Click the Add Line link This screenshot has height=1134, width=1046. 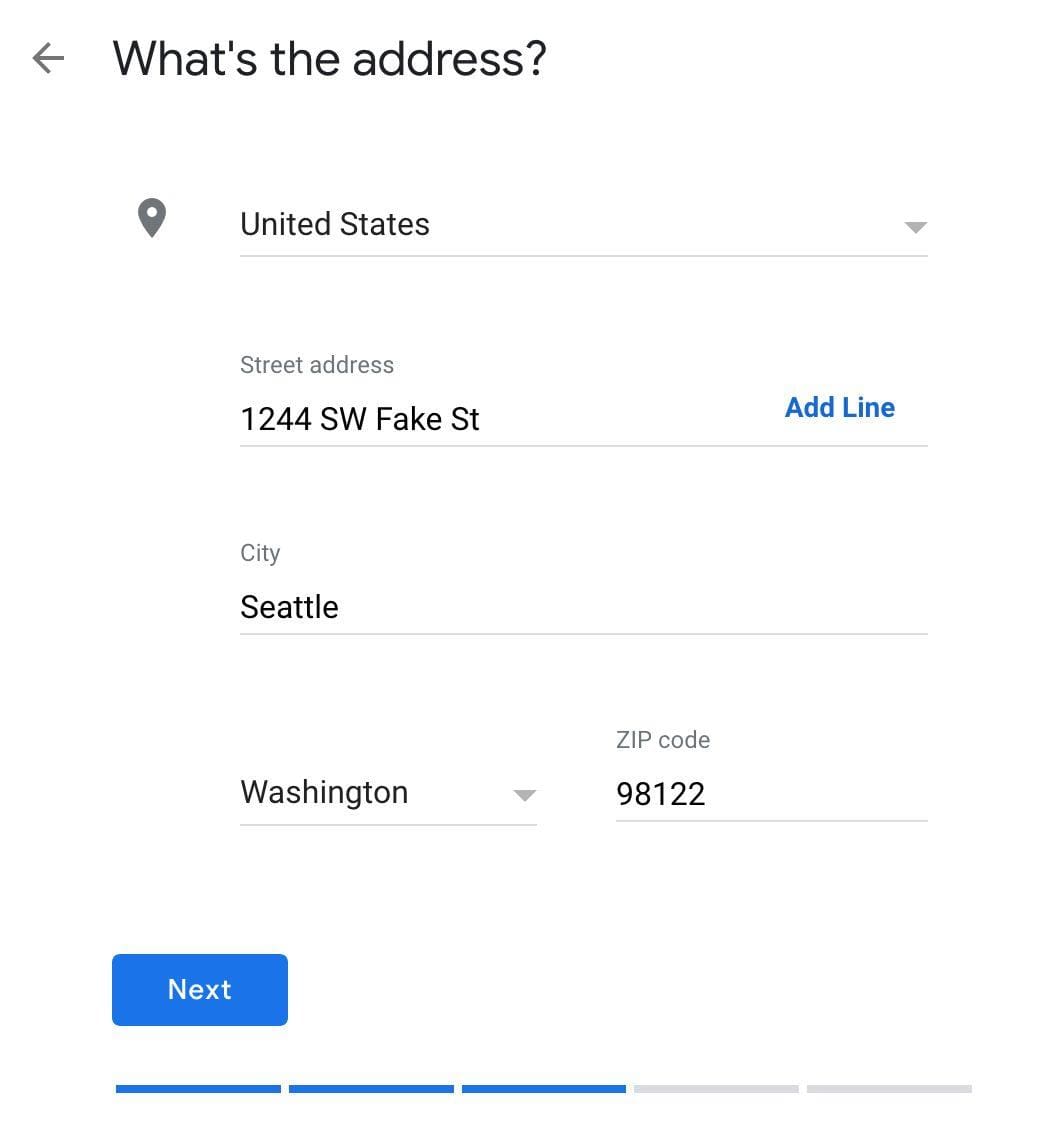[839, 407]
